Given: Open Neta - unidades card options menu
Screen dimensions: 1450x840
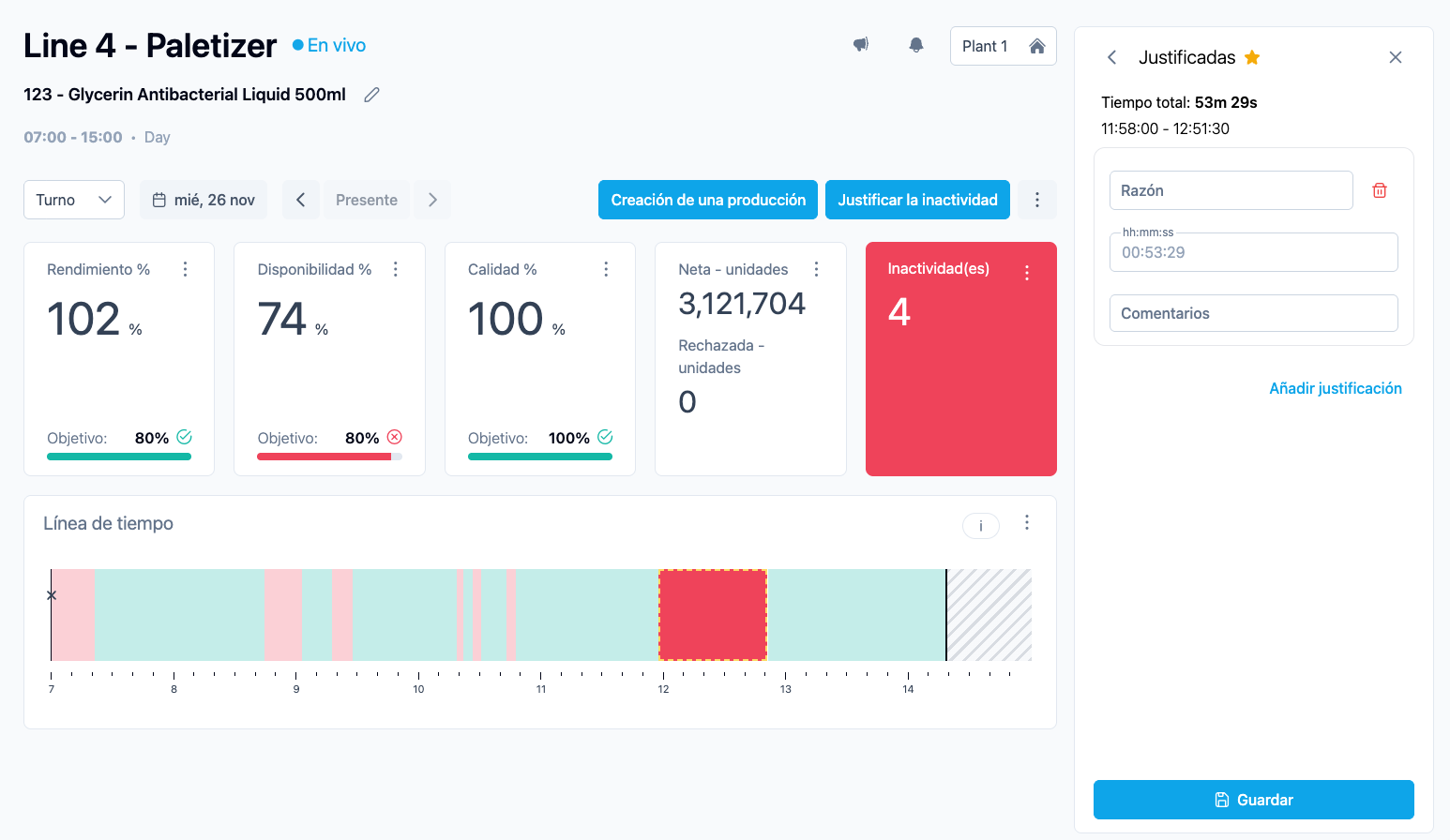Looking at the screenshot, I should pos(816,269).
